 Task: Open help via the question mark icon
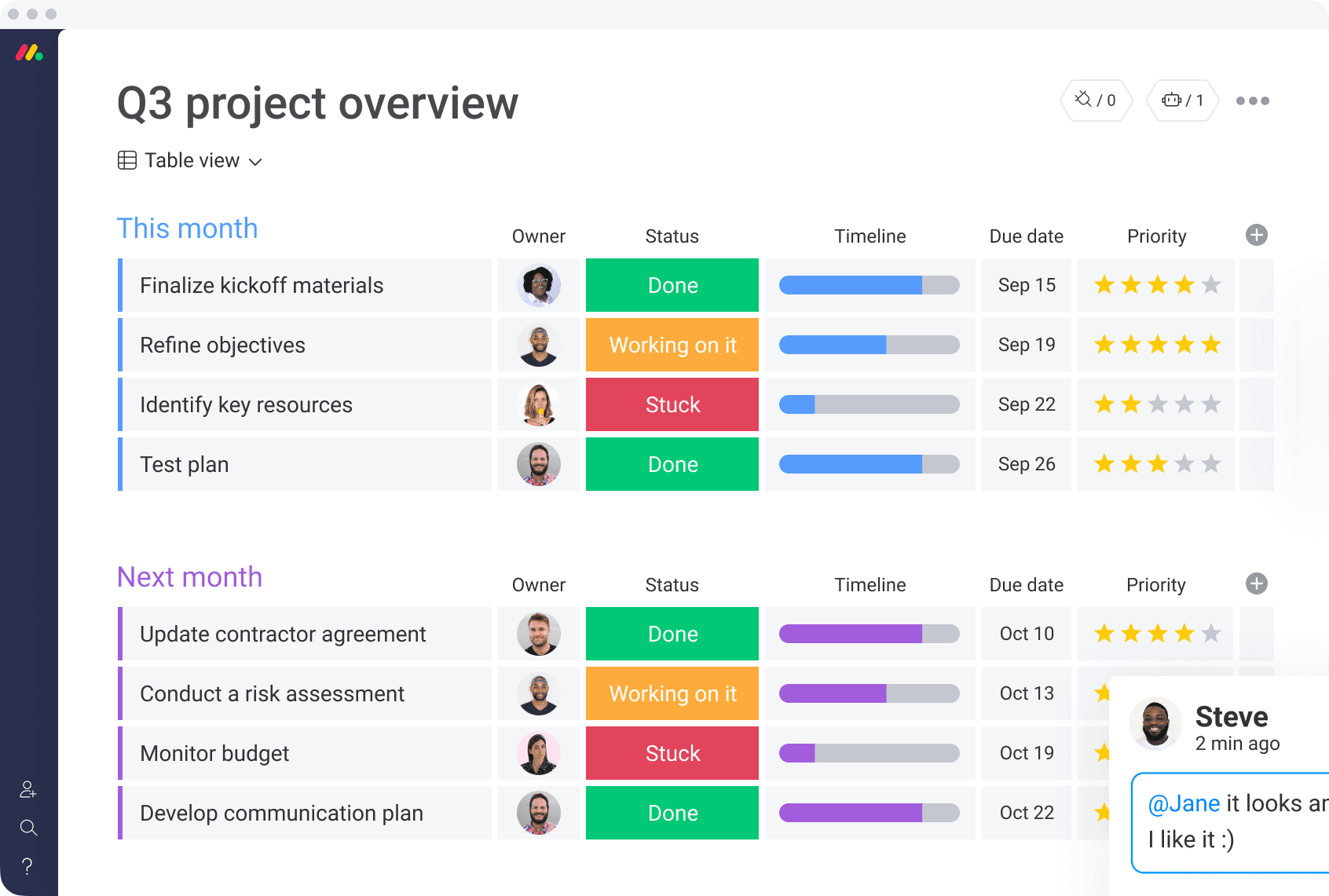tap(27, 866)
